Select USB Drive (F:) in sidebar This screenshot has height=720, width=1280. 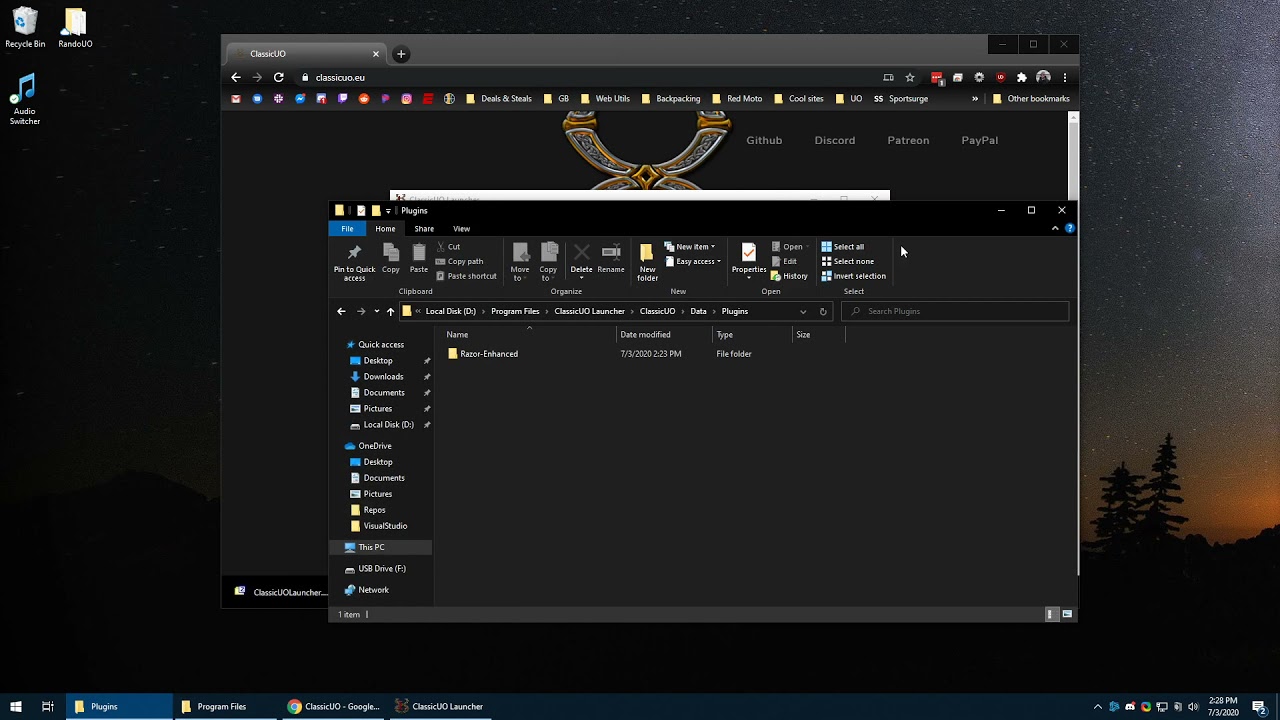(382, 568)
